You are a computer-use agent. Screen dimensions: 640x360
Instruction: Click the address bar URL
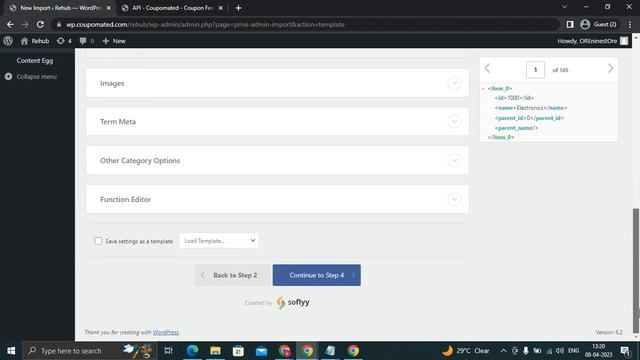tap(205, 24)
